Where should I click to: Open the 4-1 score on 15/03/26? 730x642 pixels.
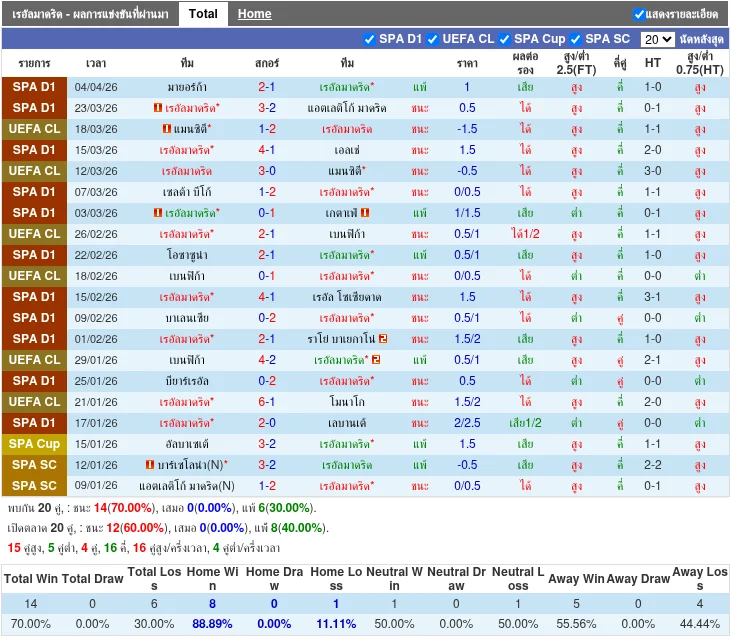point(267,150)
